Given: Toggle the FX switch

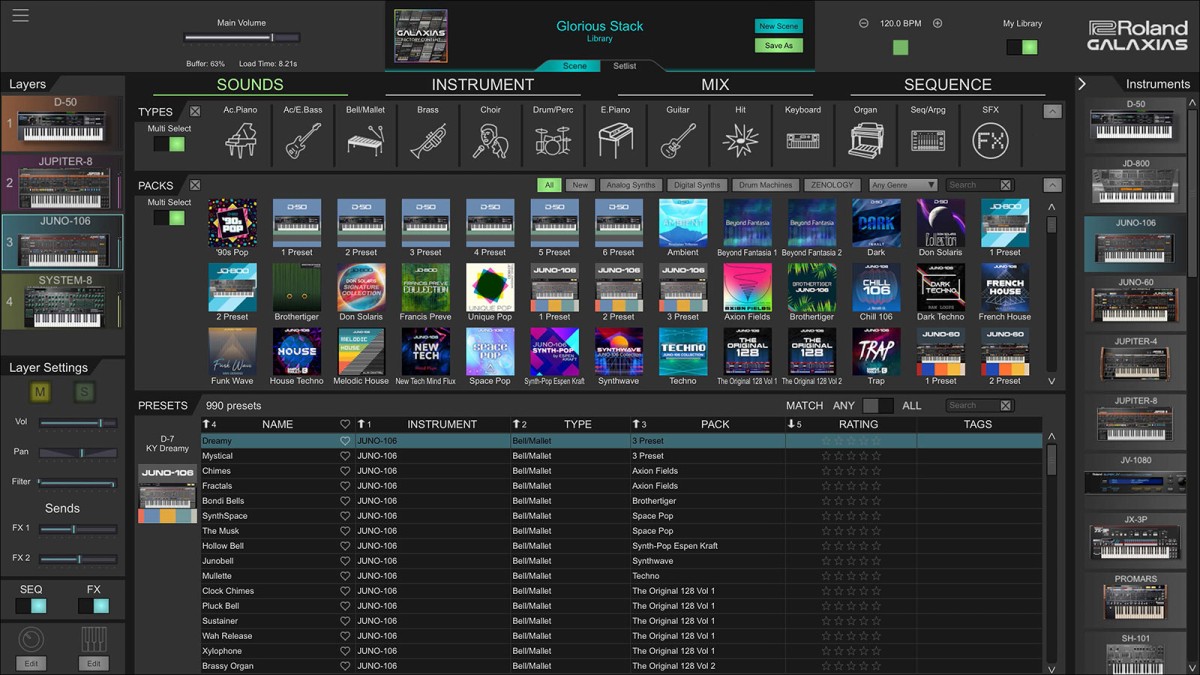Looking at the screenshot, I should [94, 606].
